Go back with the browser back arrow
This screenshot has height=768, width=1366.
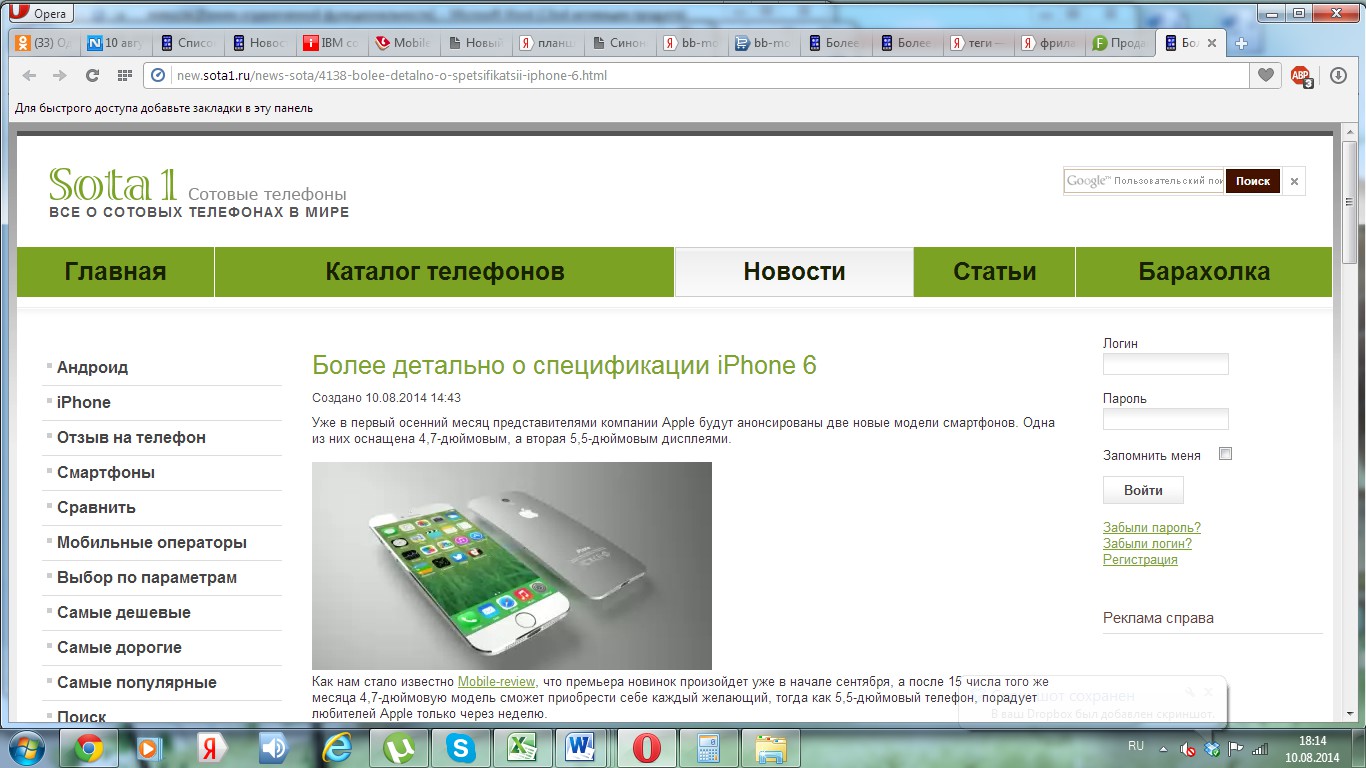pyautogui.click(x=29, y=75)
